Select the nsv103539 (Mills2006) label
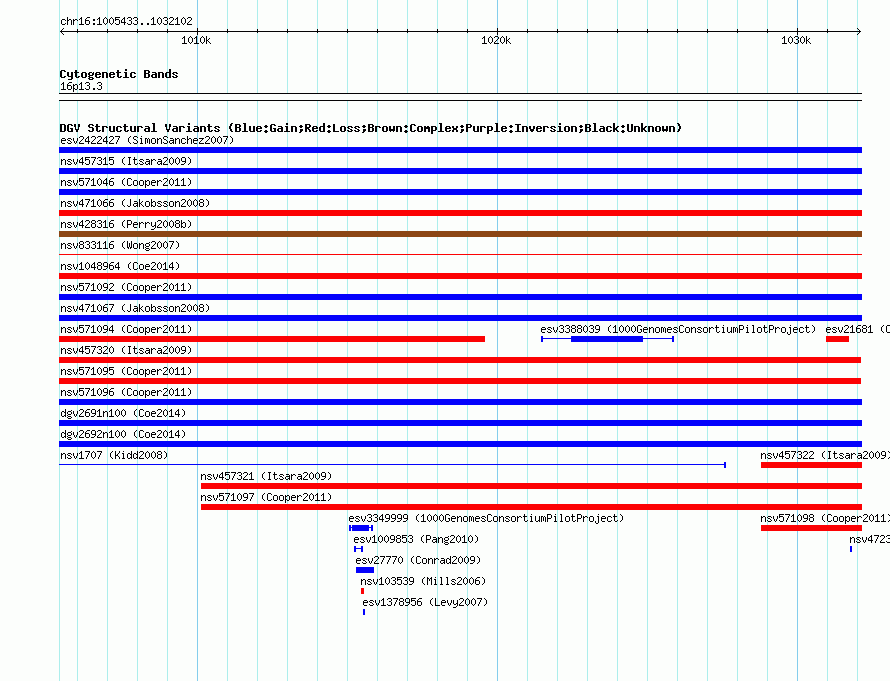Screen dimensions: 890x681 (423, 581)
